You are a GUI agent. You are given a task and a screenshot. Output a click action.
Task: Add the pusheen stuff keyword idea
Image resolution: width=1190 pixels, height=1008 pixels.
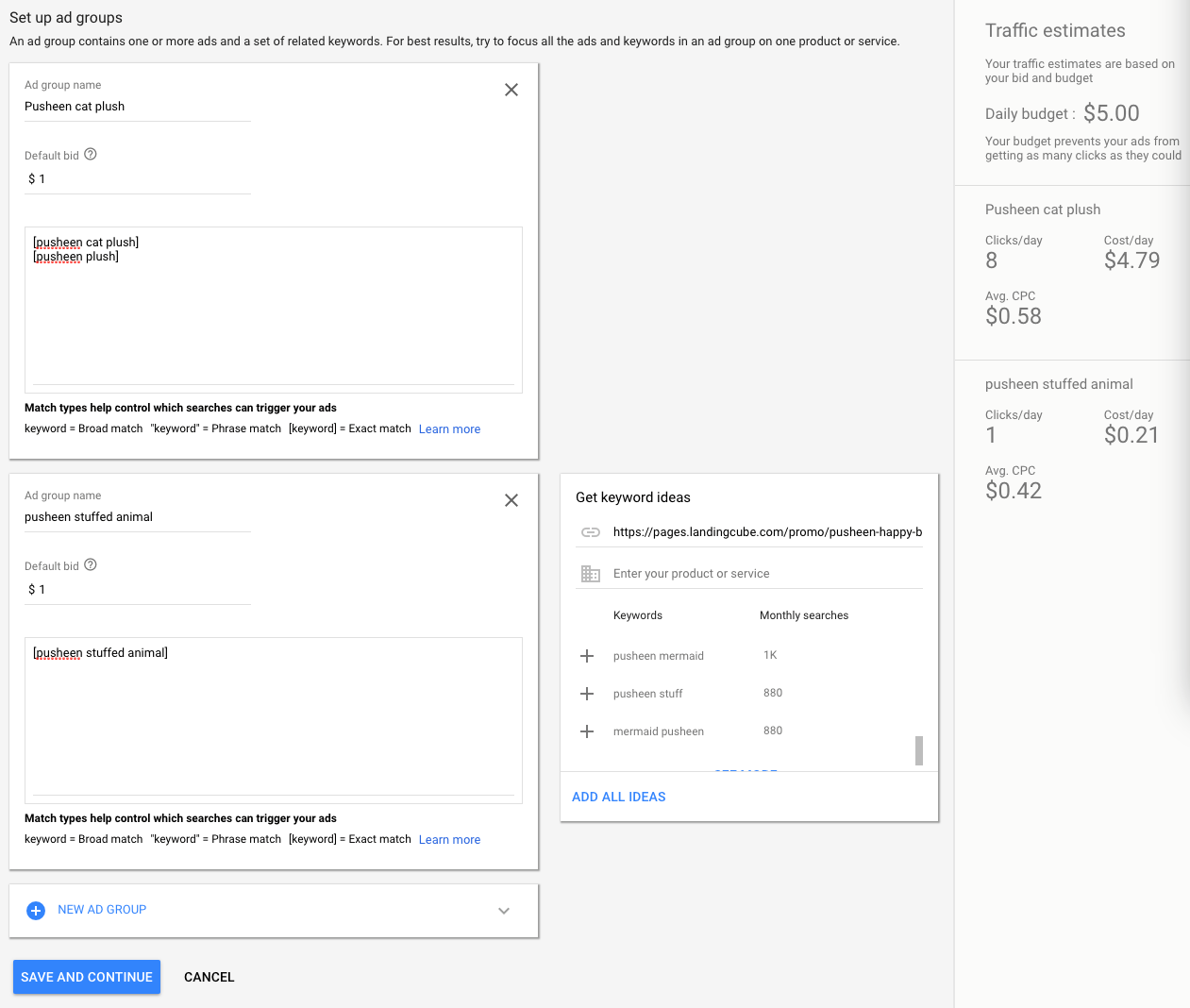pos(587,694)
